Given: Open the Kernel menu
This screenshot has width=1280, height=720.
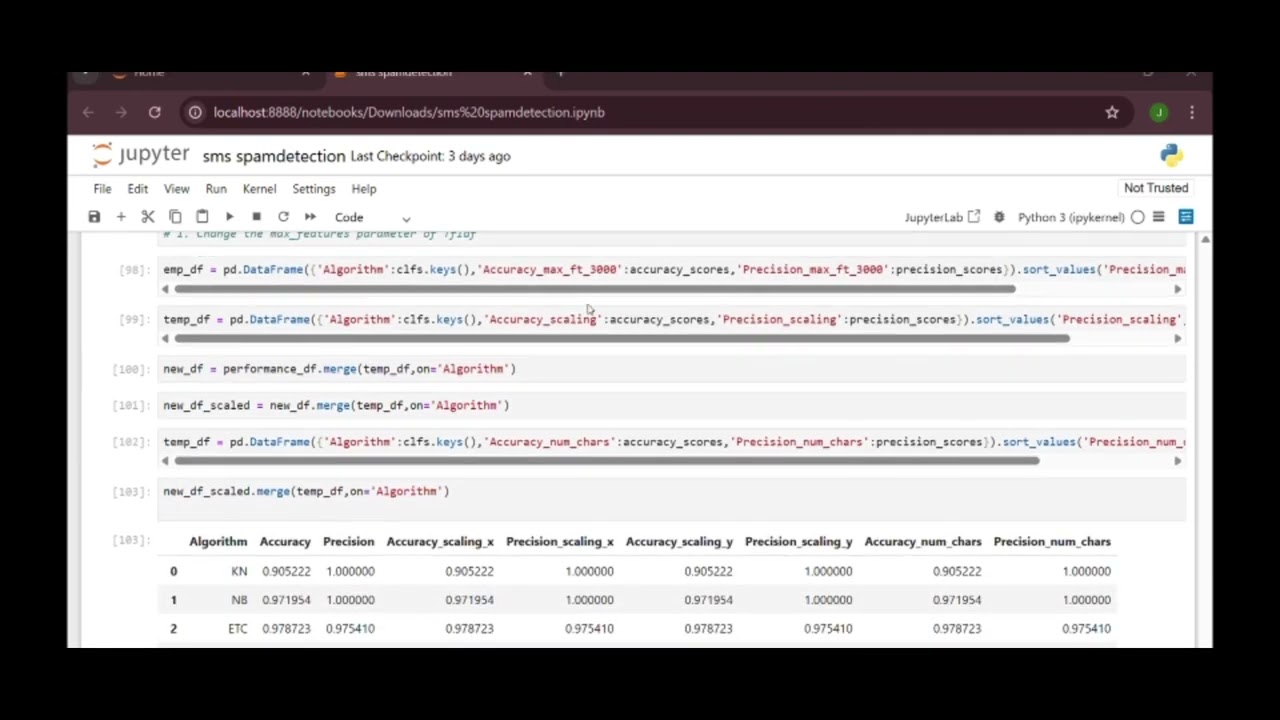Looking at the screenshot, I should coord(259,189).
